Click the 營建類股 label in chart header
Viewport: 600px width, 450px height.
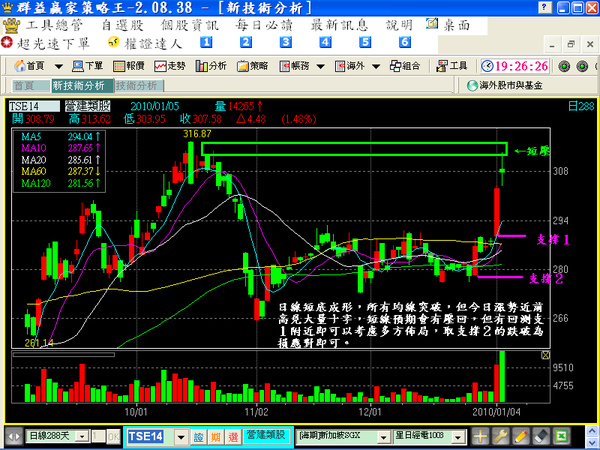click(88, 106)
